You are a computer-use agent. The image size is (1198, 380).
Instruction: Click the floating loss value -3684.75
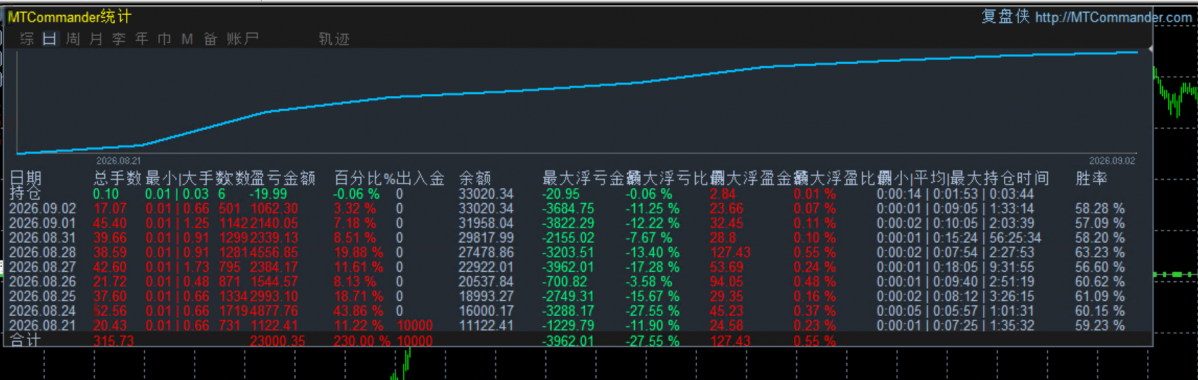pyautogui.click(x=568, y=208)
